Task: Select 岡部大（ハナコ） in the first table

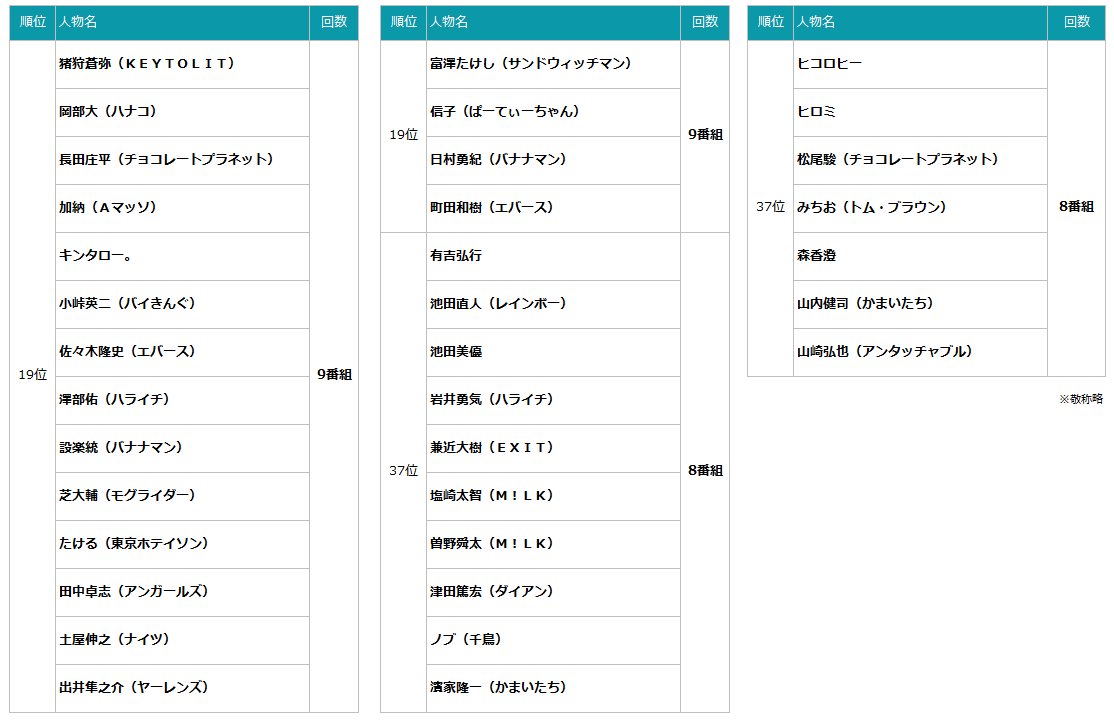Action: [108, 112]
